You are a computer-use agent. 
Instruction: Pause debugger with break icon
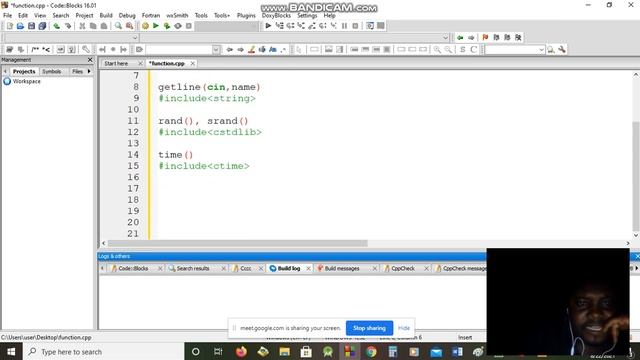(344, 26)
